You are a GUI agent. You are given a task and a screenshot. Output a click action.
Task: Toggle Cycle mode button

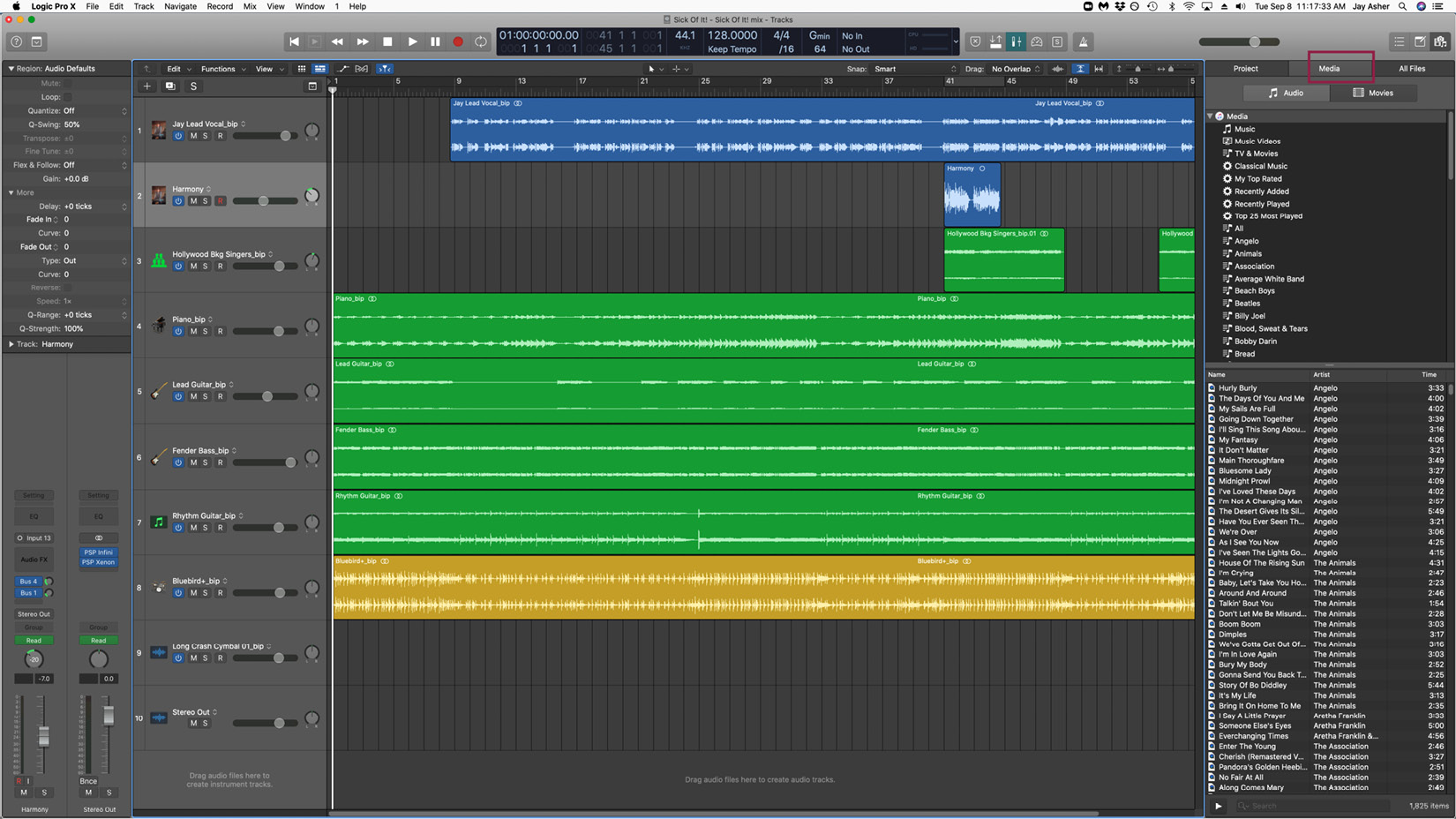[x=481, y=41]
